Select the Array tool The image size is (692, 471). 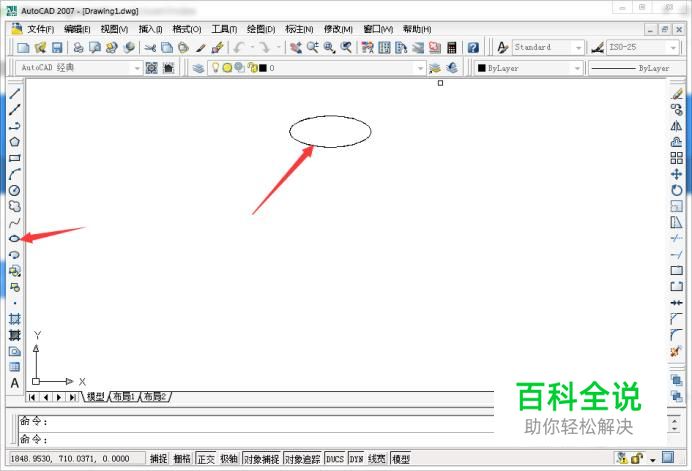pos(677,158)
